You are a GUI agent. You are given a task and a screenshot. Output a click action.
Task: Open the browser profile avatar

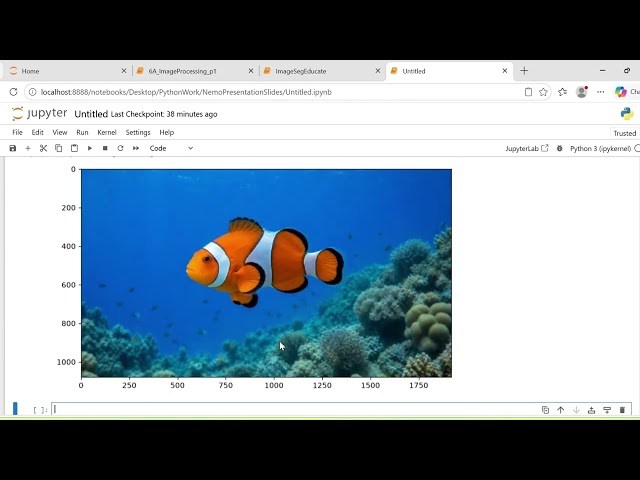582,92
